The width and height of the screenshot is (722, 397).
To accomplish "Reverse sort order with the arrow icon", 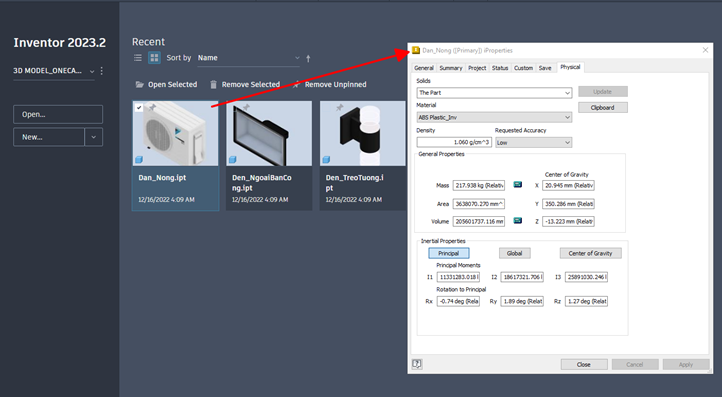I will tap(308, 58).
